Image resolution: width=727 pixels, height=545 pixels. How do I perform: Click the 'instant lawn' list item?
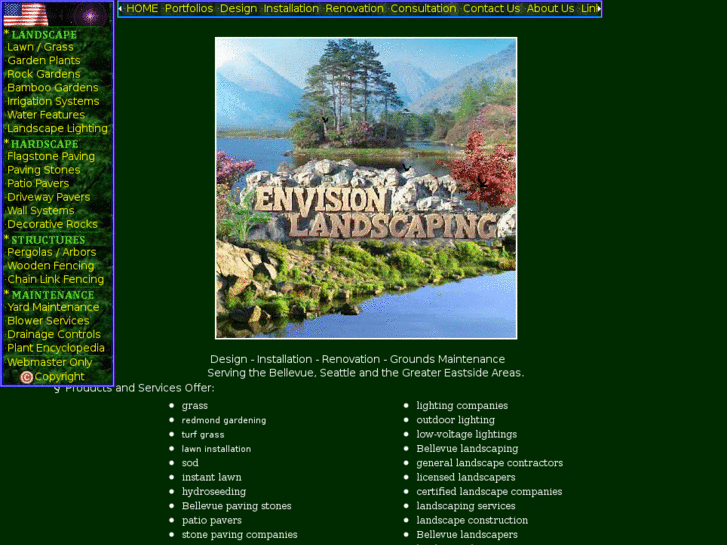pos(211,477)
